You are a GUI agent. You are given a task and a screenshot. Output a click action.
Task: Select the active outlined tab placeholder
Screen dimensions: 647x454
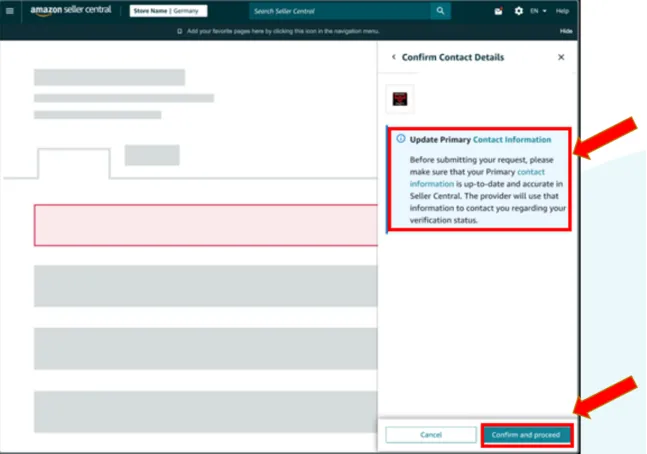[74, 163]
